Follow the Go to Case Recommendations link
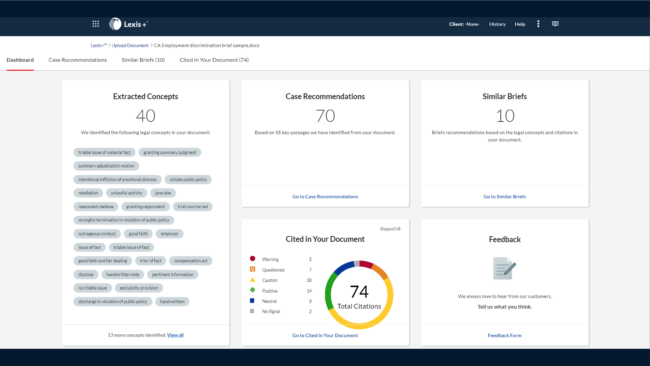Viewport: 650px width, 366px height. pos(325,196)
